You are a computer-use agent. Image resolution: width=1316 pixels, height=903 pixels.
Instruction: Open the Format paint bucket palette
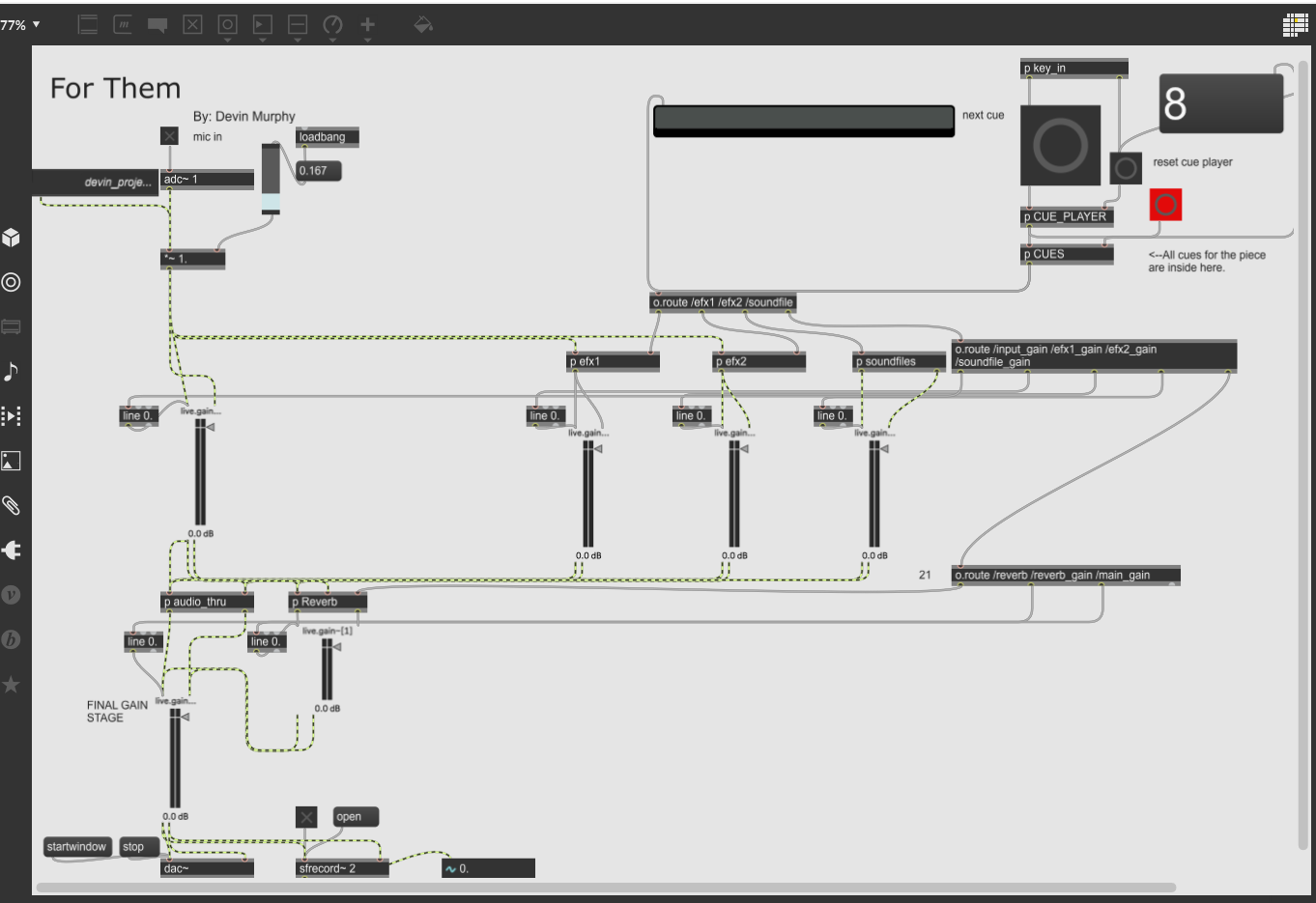[x=422, y=25]
